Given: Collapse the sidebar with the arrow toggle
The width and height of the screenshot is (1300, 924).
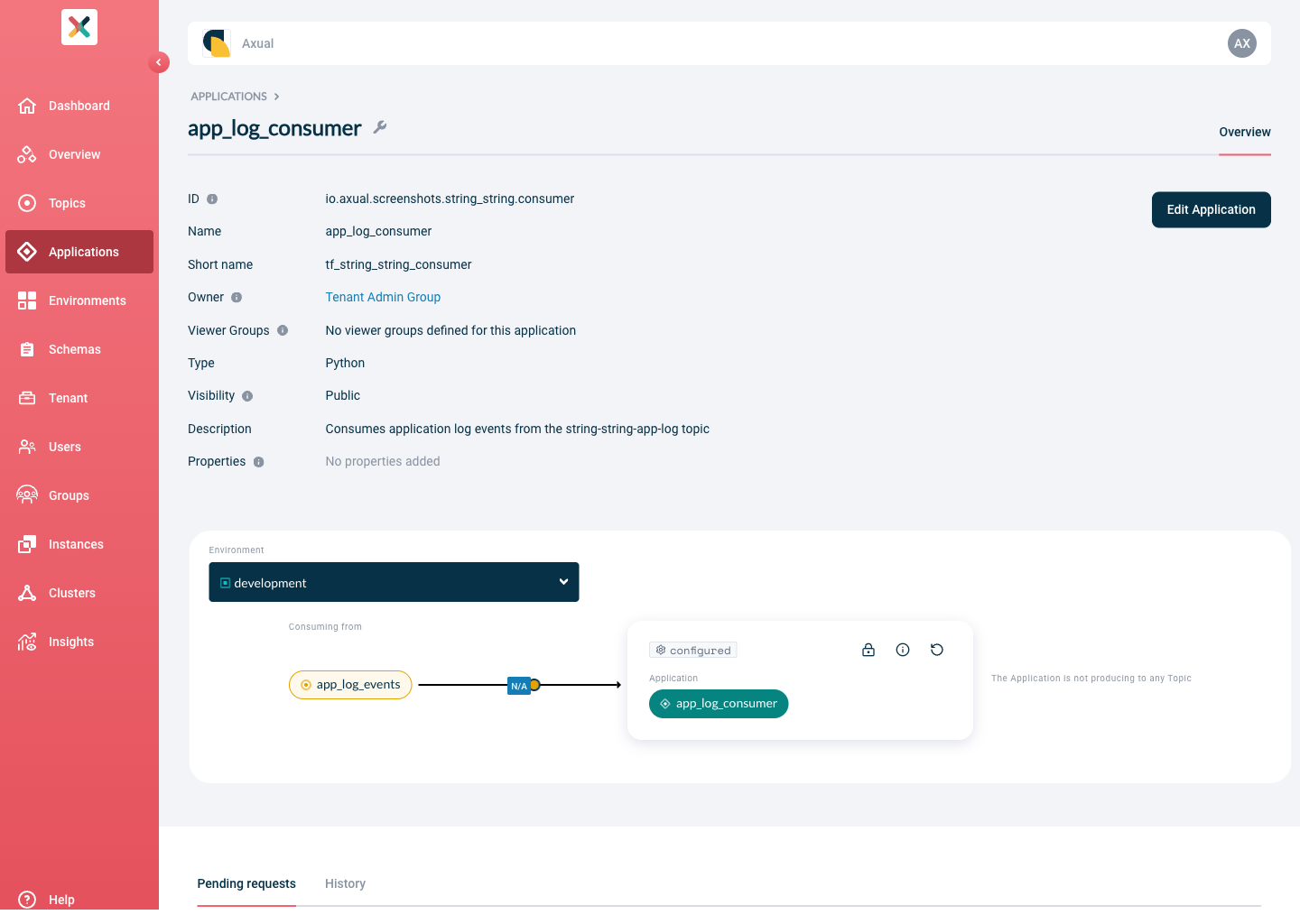Looking at the screenshot, I should (159, 62).
